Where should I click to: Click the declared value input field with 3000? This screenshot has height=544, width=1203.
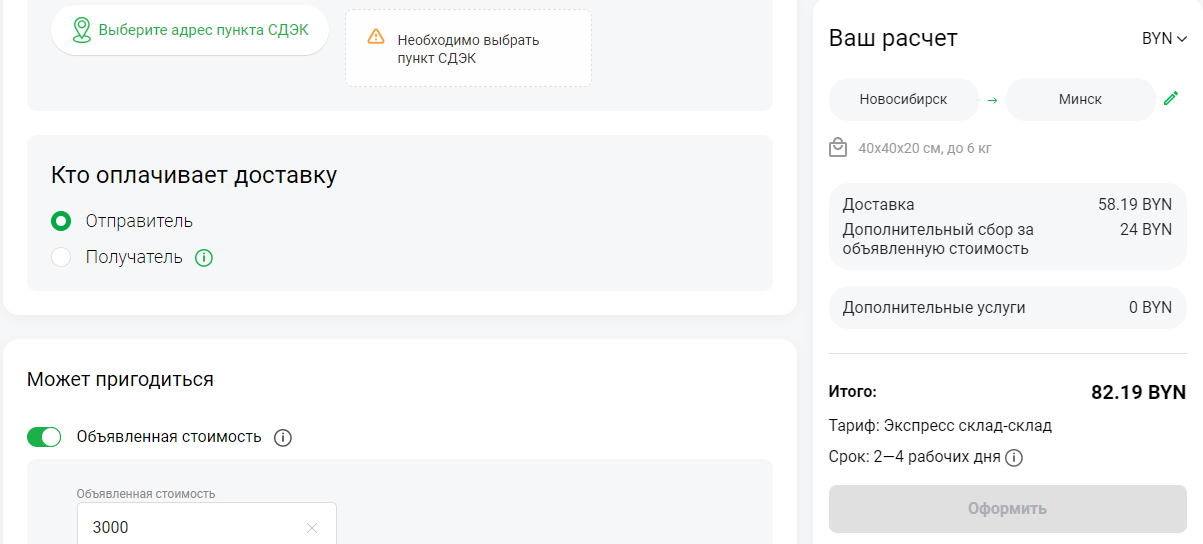[207, 525]
